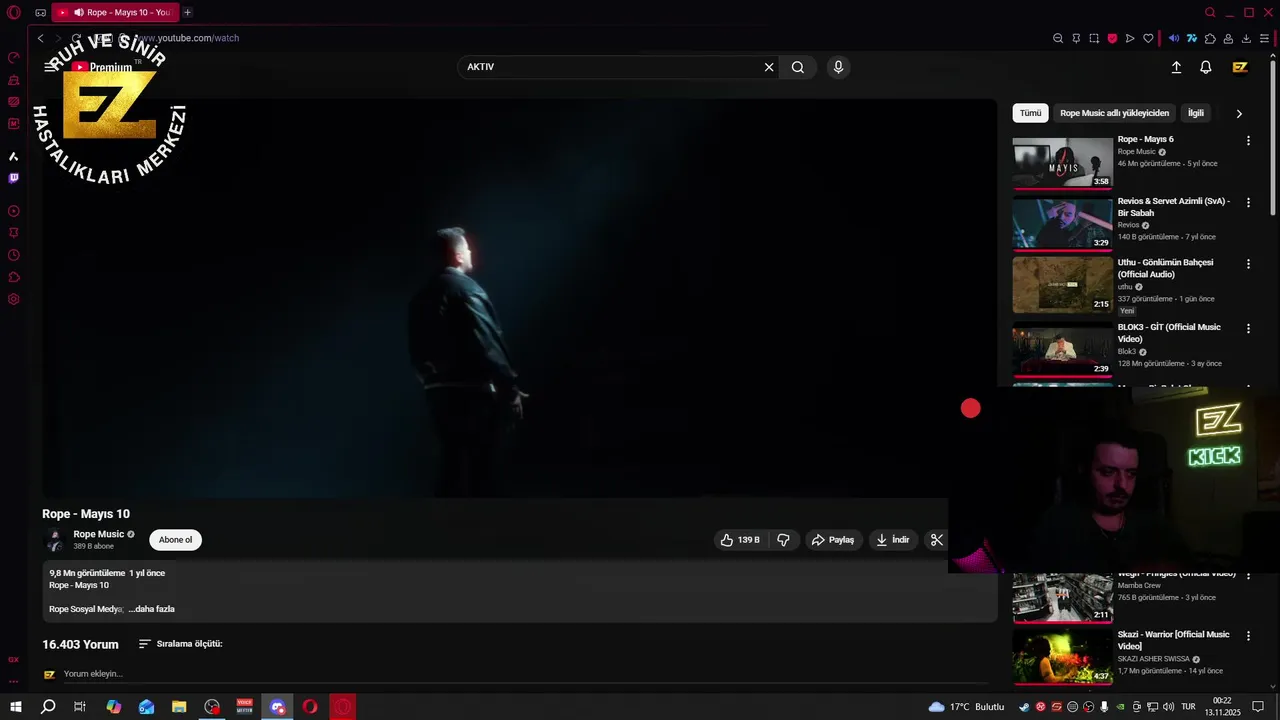Screen dimensions: 1280x720
Task: Open Rope Music channel avatar
Action: [x=54, y=540]
